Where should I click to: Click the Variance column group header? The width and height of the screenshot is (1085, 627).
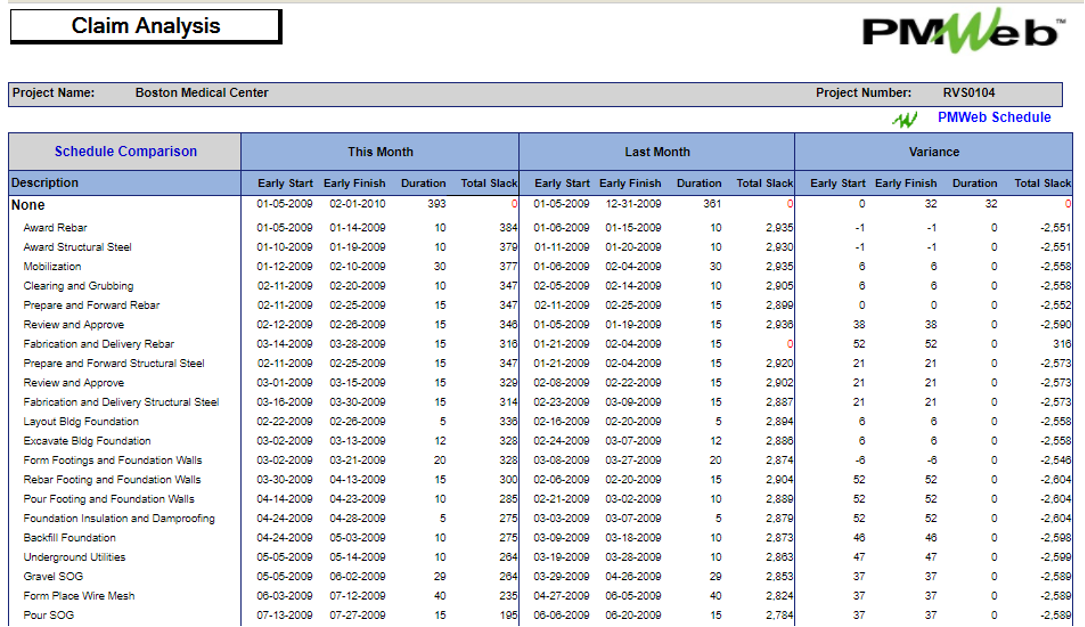tap(933, 152)
